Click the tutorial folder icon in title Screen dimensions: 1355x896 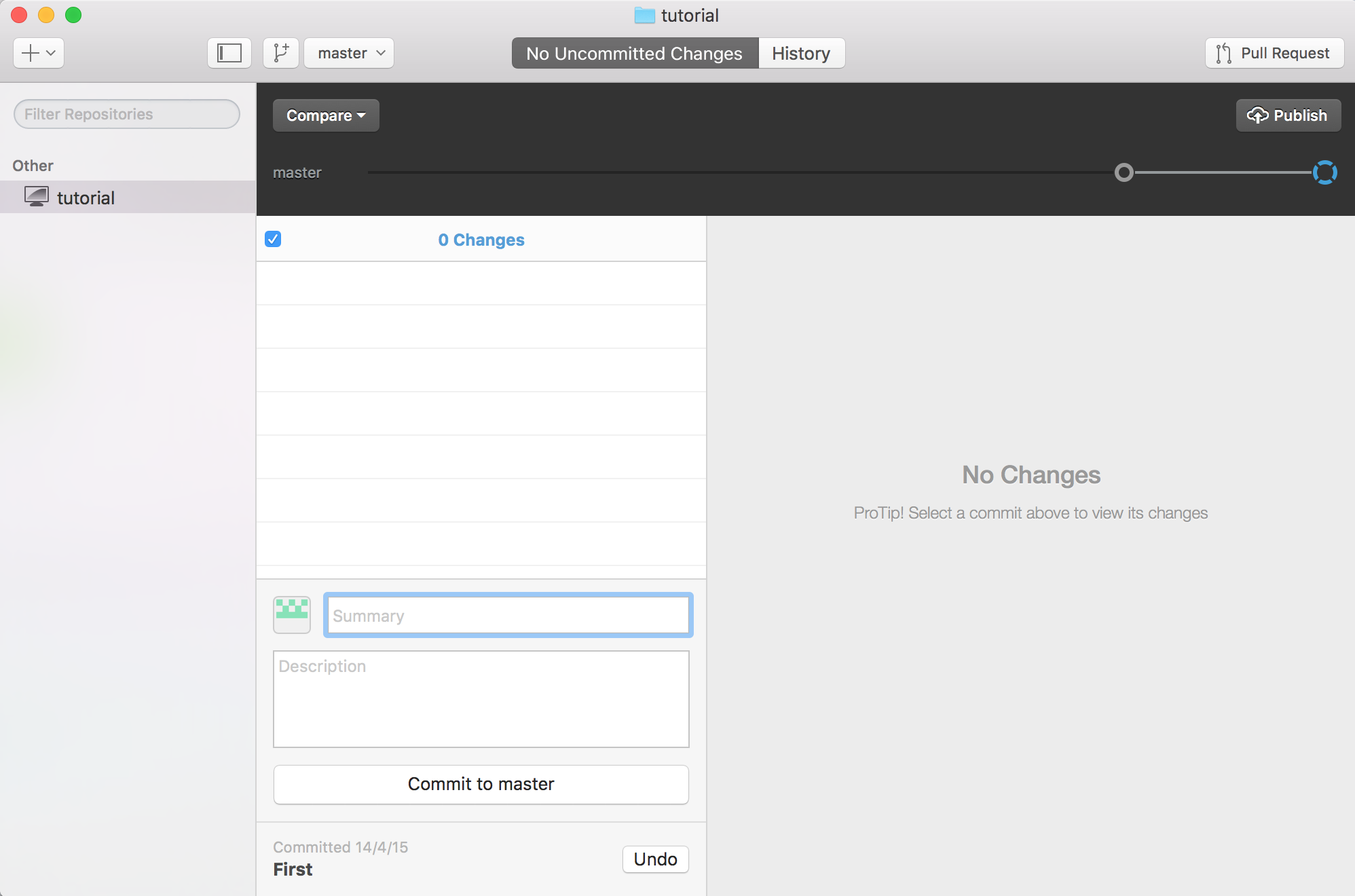tap(644, 16)
